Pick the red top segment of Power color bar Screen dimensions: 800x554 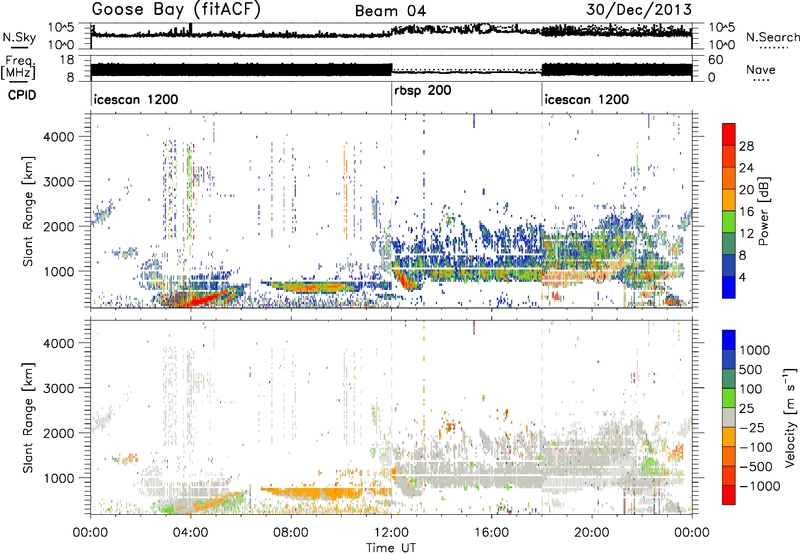[729, 134]
